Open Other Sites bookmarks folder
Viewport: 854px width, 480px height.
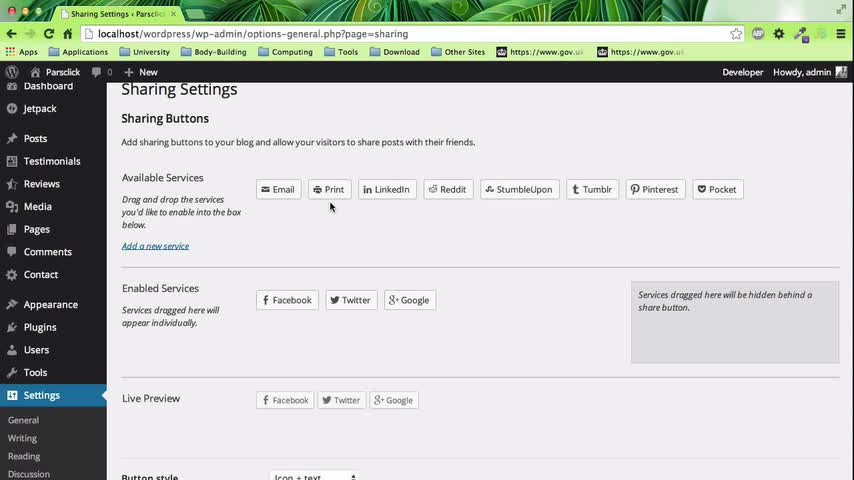click(458, 52)
